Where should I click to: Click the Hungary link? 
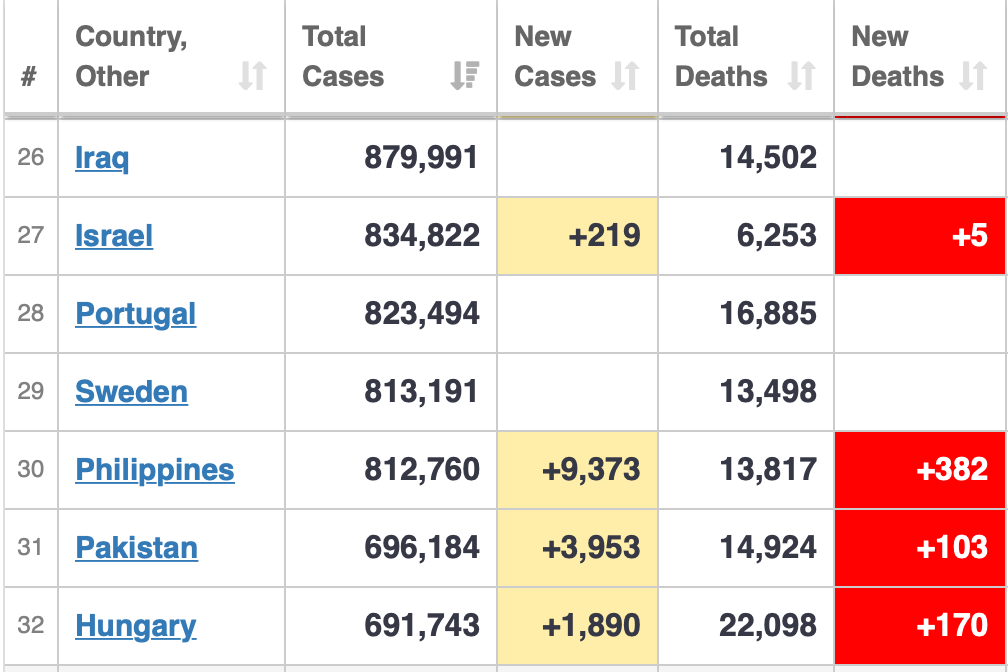tap(136, 626)
